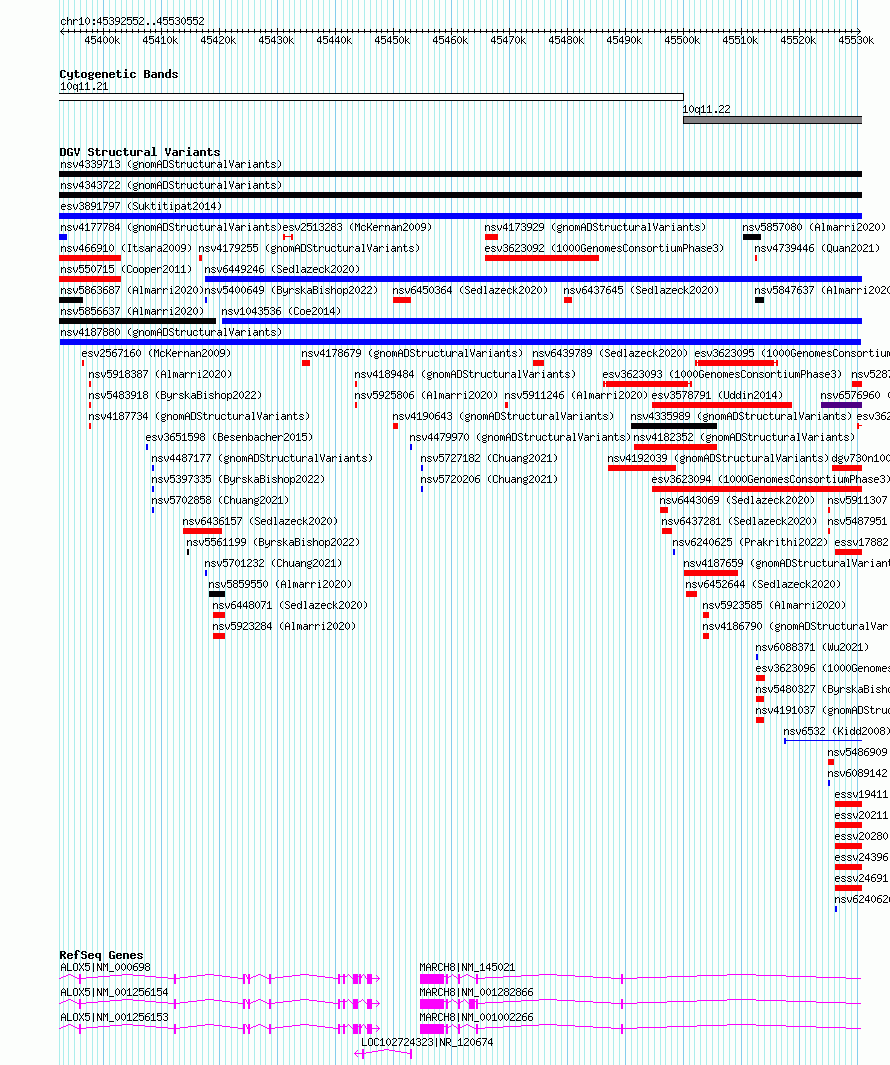Screen dimensions: 890x1065
Task: Open LOC102724323|NR_120674 gene label
Action: [427, 1043]
